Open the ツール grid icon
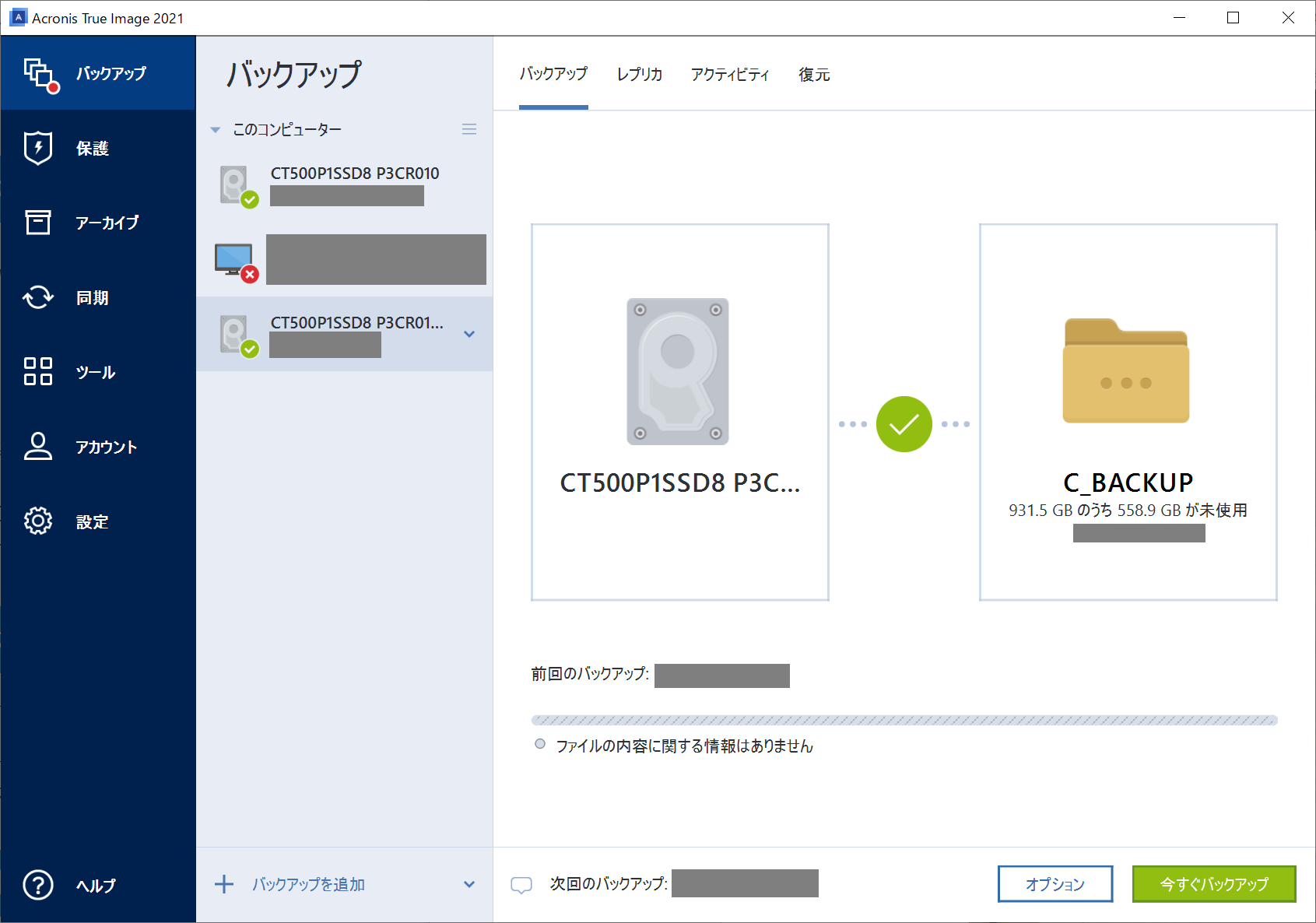 tap(38, 372)
